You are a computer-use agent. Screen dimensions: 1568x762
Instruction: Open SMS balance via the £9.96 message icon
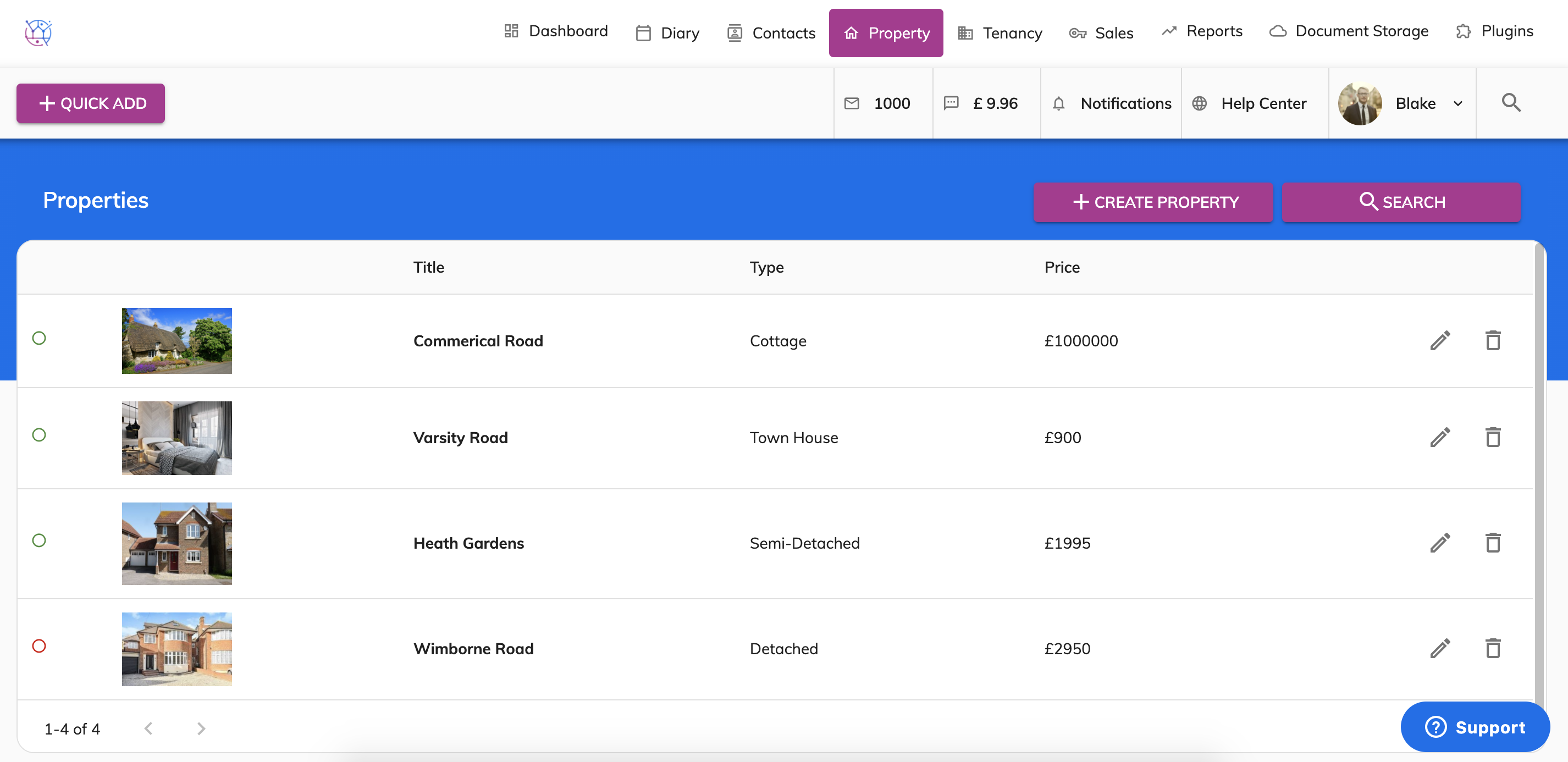pos(950,103)
